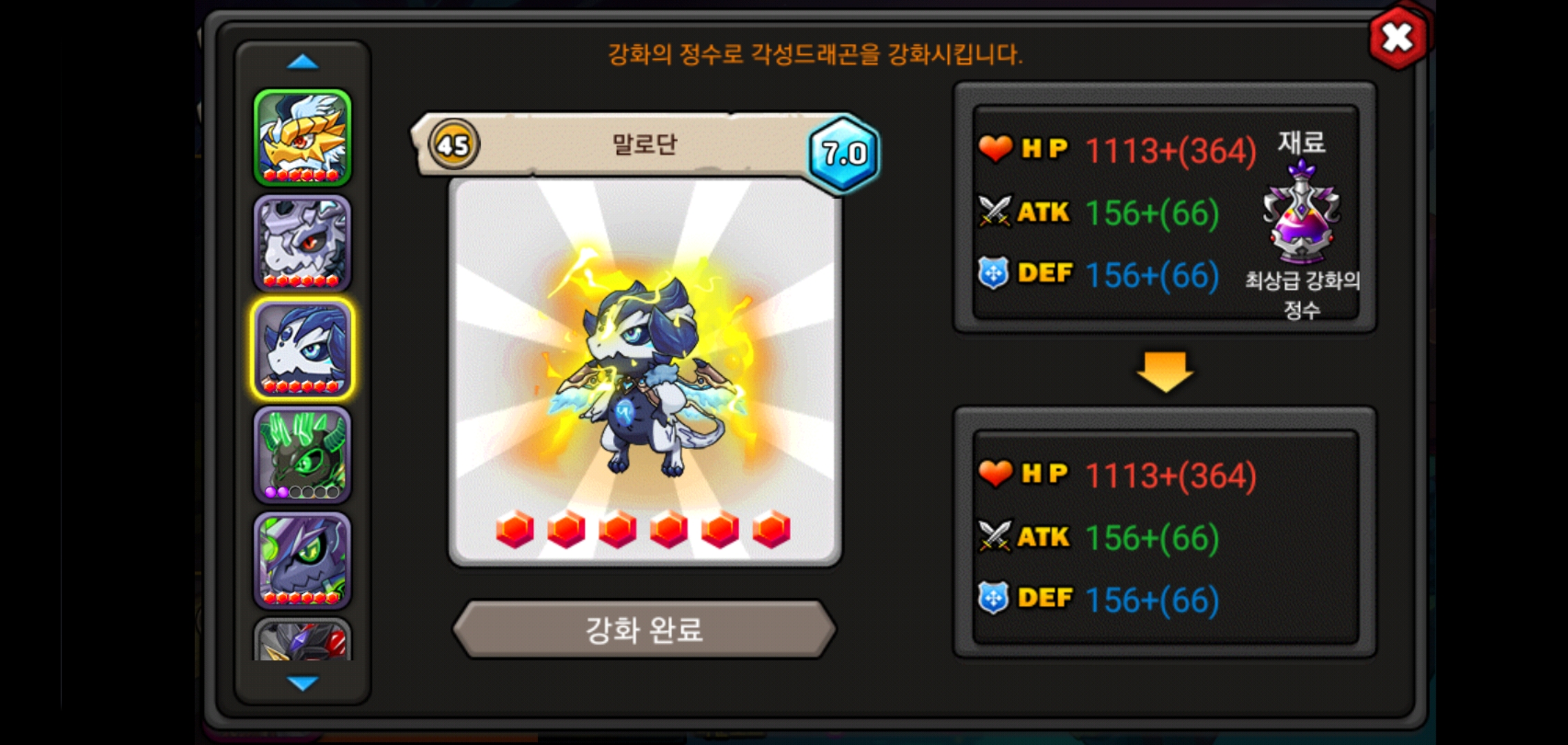Select the highlighted blue Malodan portrait

(x=303, y=349)
